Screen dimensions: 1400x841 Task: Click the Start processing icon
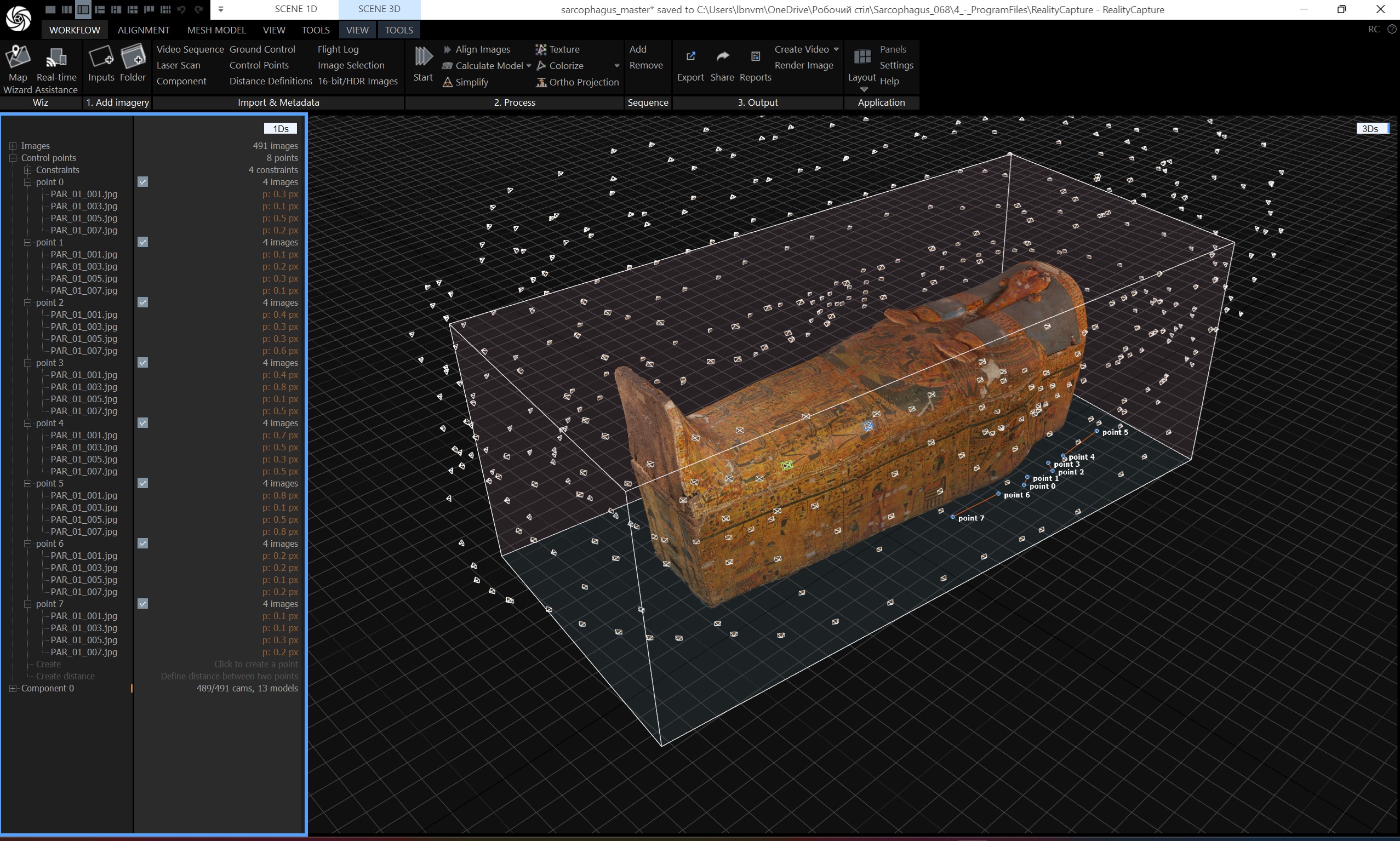pos(423,56)
